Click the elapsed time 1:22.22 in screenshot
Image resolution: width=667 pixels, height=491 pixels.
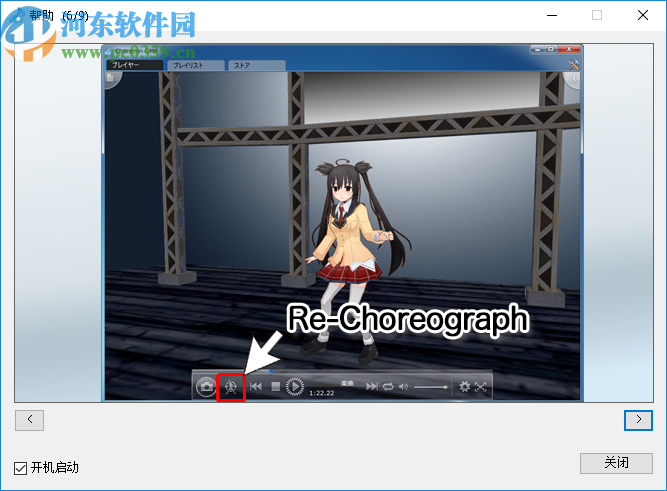coord(321,393)
